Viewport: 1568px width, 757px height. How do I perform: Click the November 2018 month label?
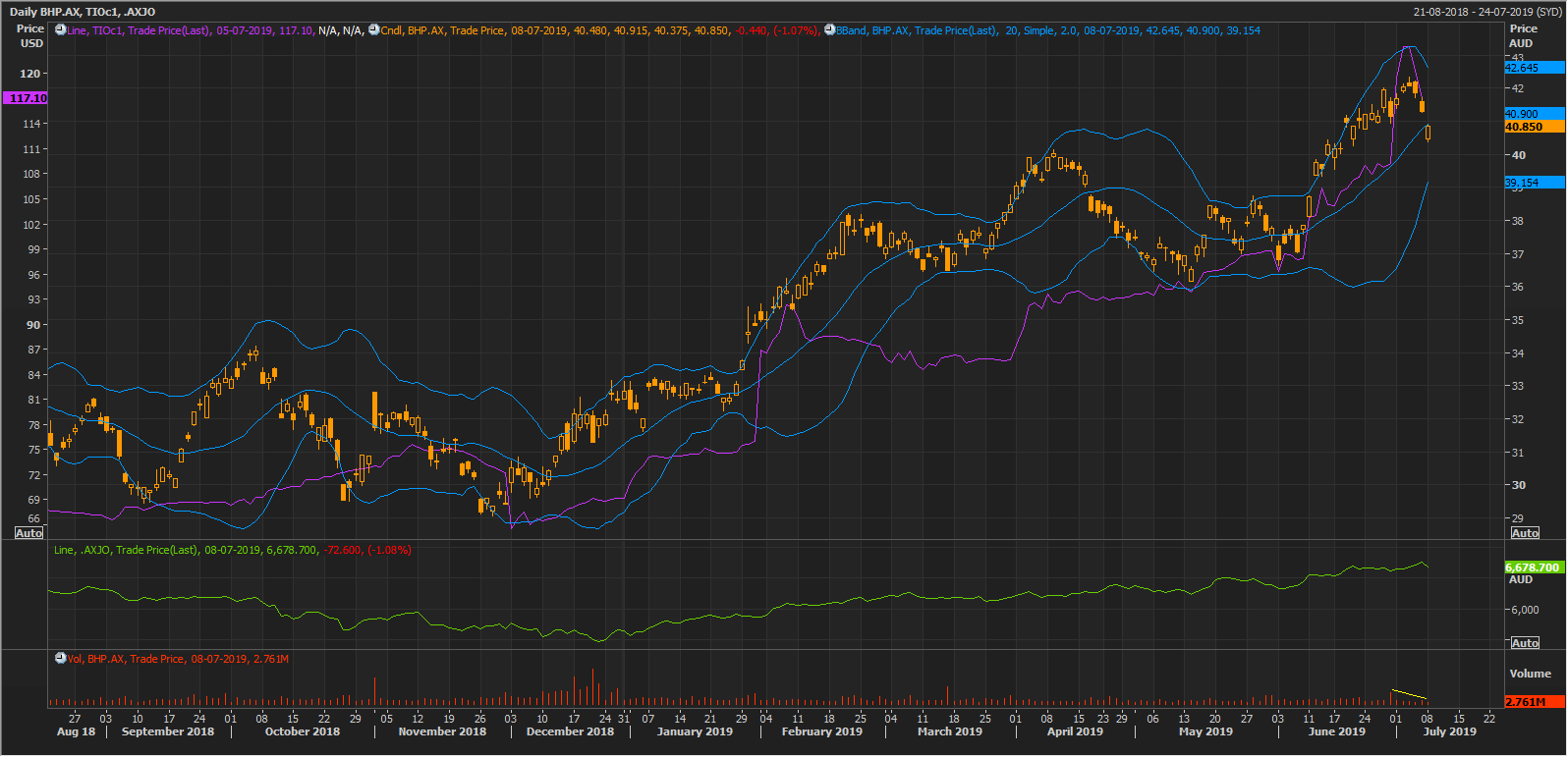442,731
